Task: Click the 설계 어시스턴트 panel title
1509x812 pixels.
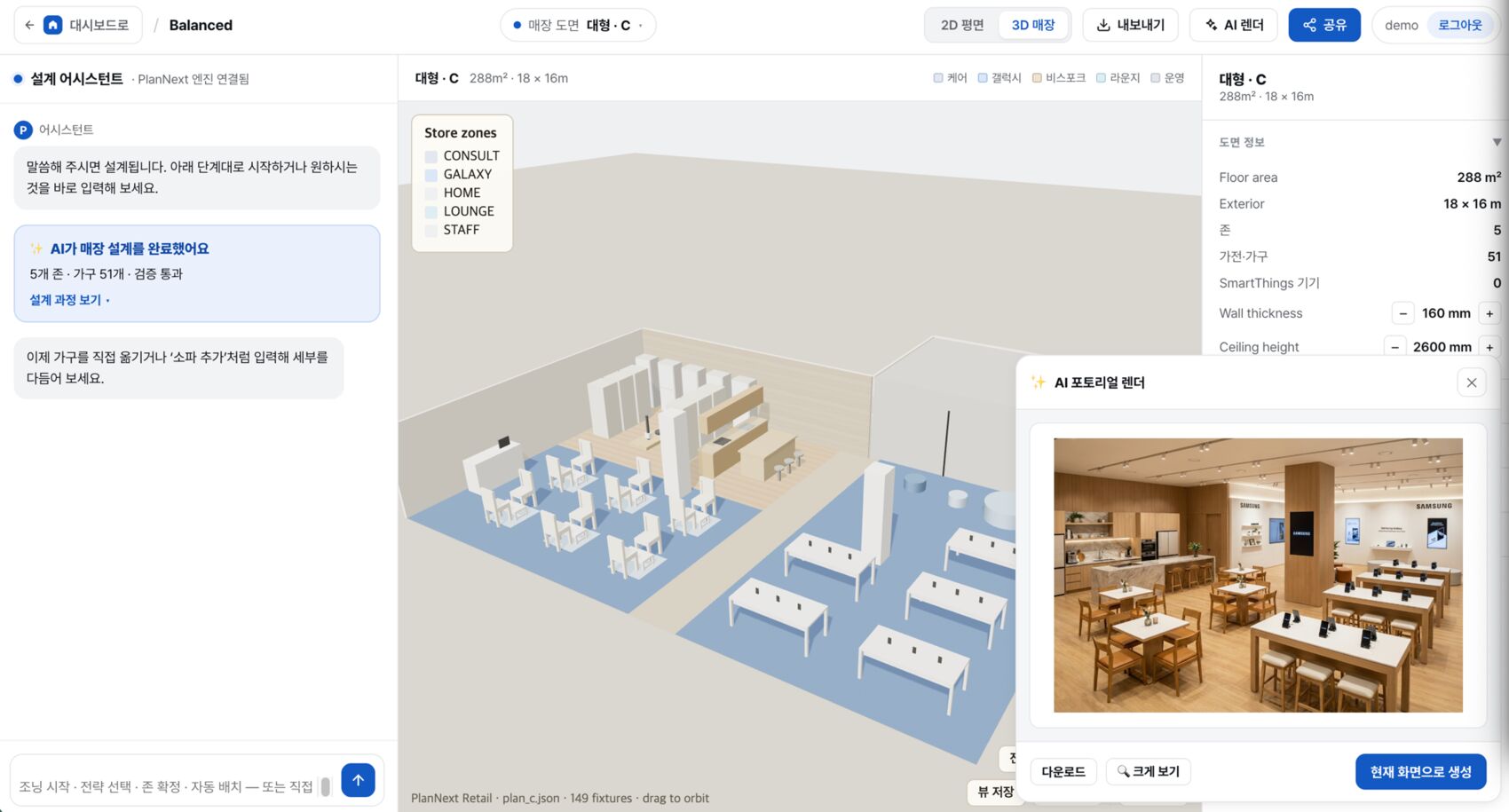Action: point(76,79)
